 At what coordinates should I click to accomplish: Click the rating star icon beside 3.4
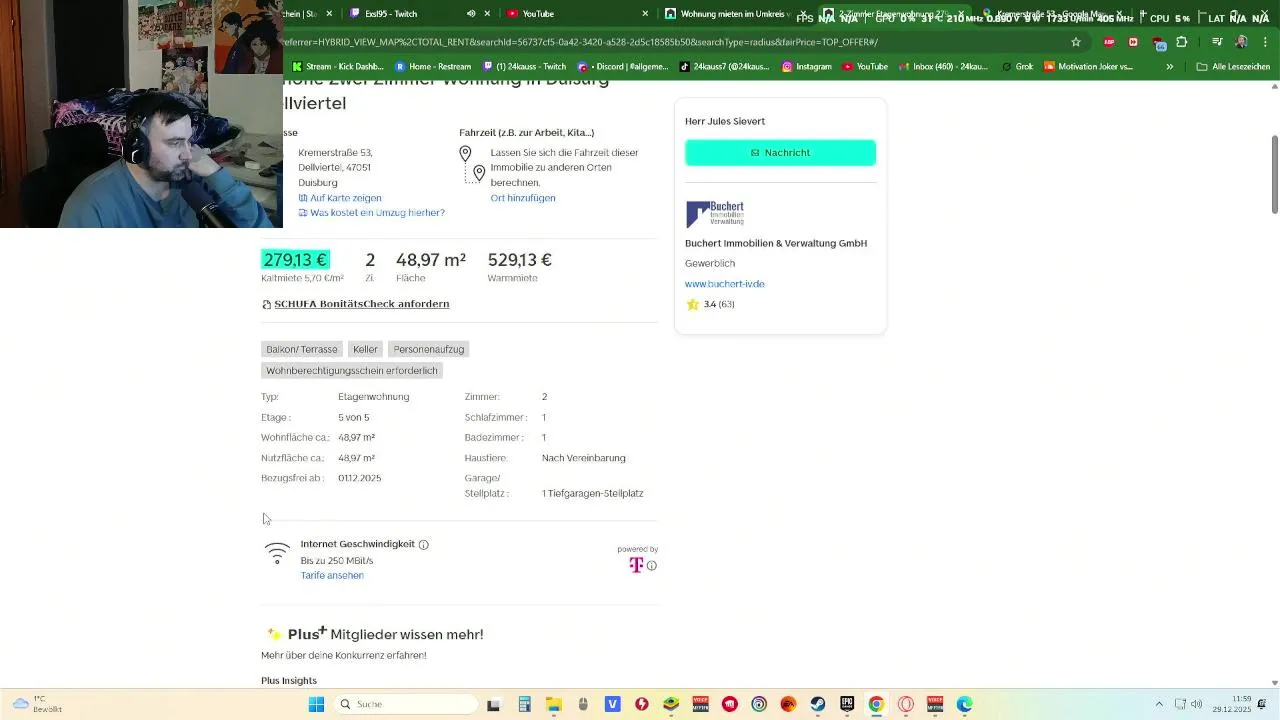tap(692, 304)
